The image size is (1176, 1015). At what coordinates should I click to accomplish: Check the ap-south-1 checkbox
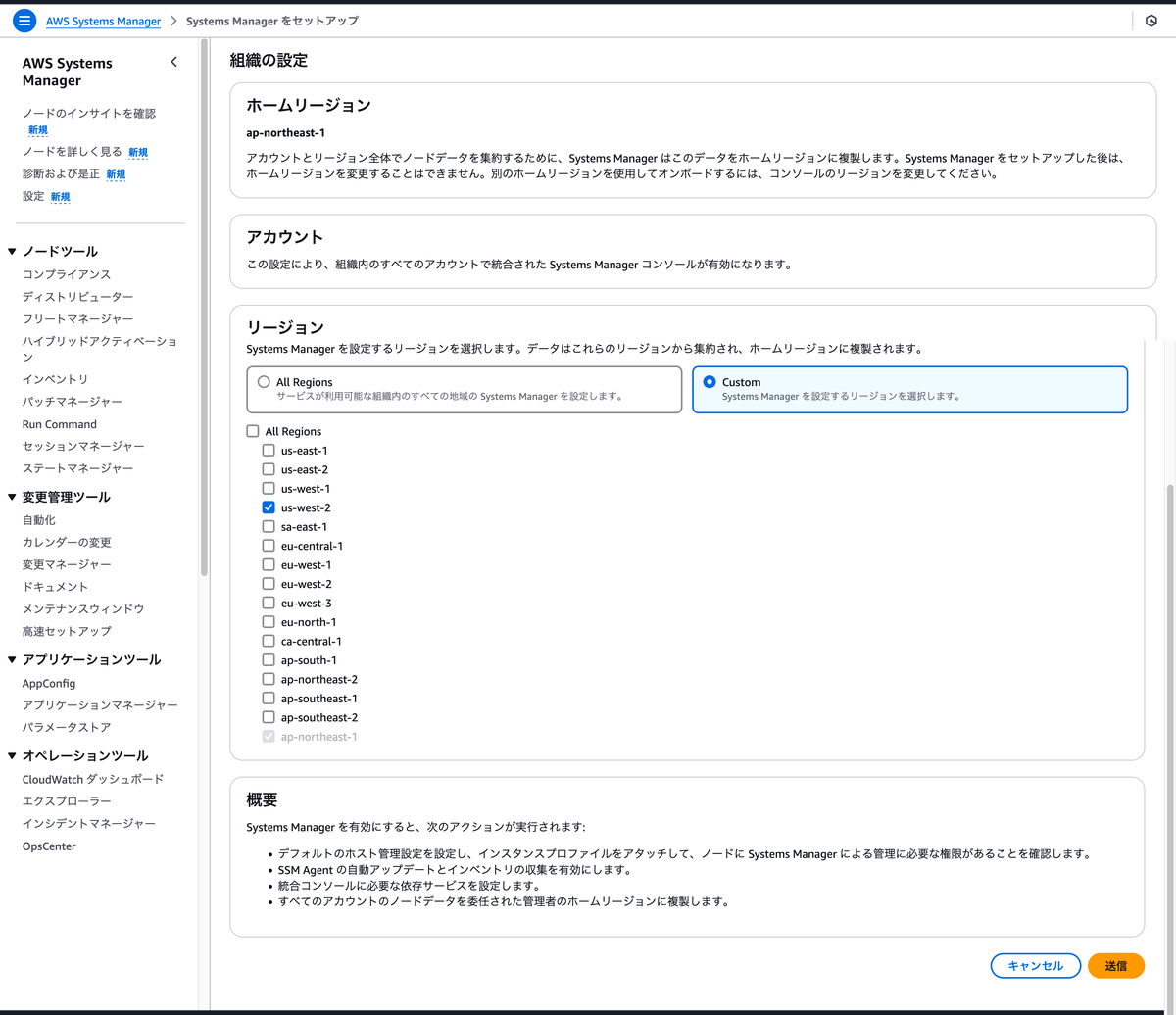point(269,660)
